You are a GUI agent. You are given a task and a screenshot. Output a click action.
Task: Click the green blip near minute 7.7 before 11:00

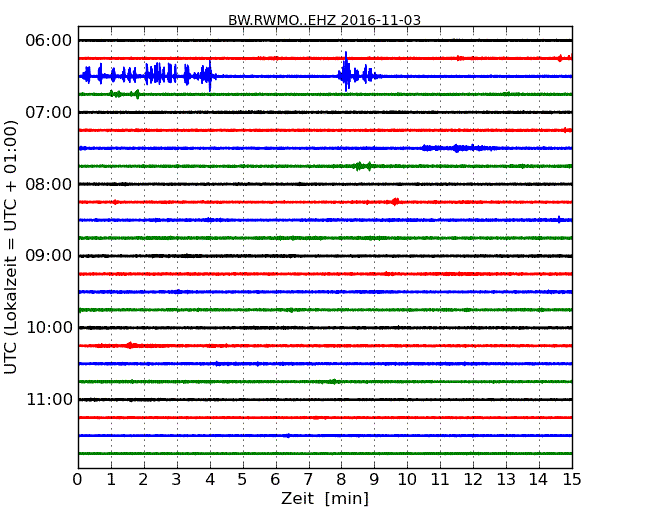332,381
